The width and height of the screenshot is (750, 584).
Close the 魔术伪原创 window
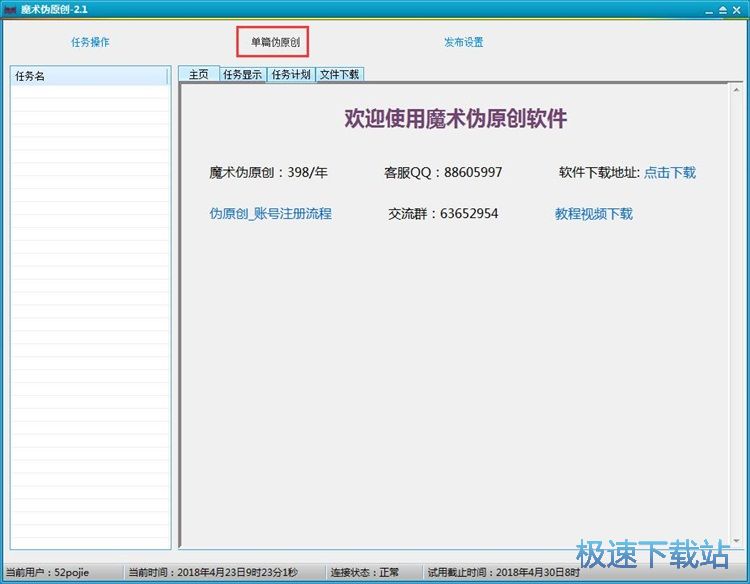[738, 8]
